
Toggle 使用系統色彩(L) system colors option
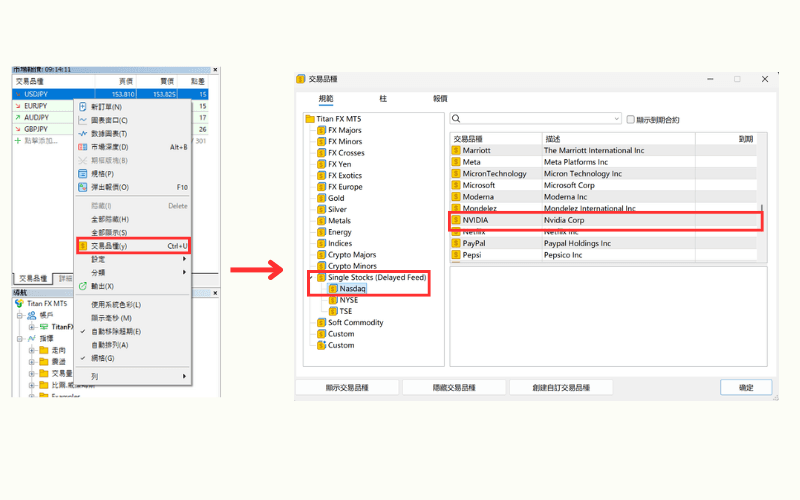133,305
